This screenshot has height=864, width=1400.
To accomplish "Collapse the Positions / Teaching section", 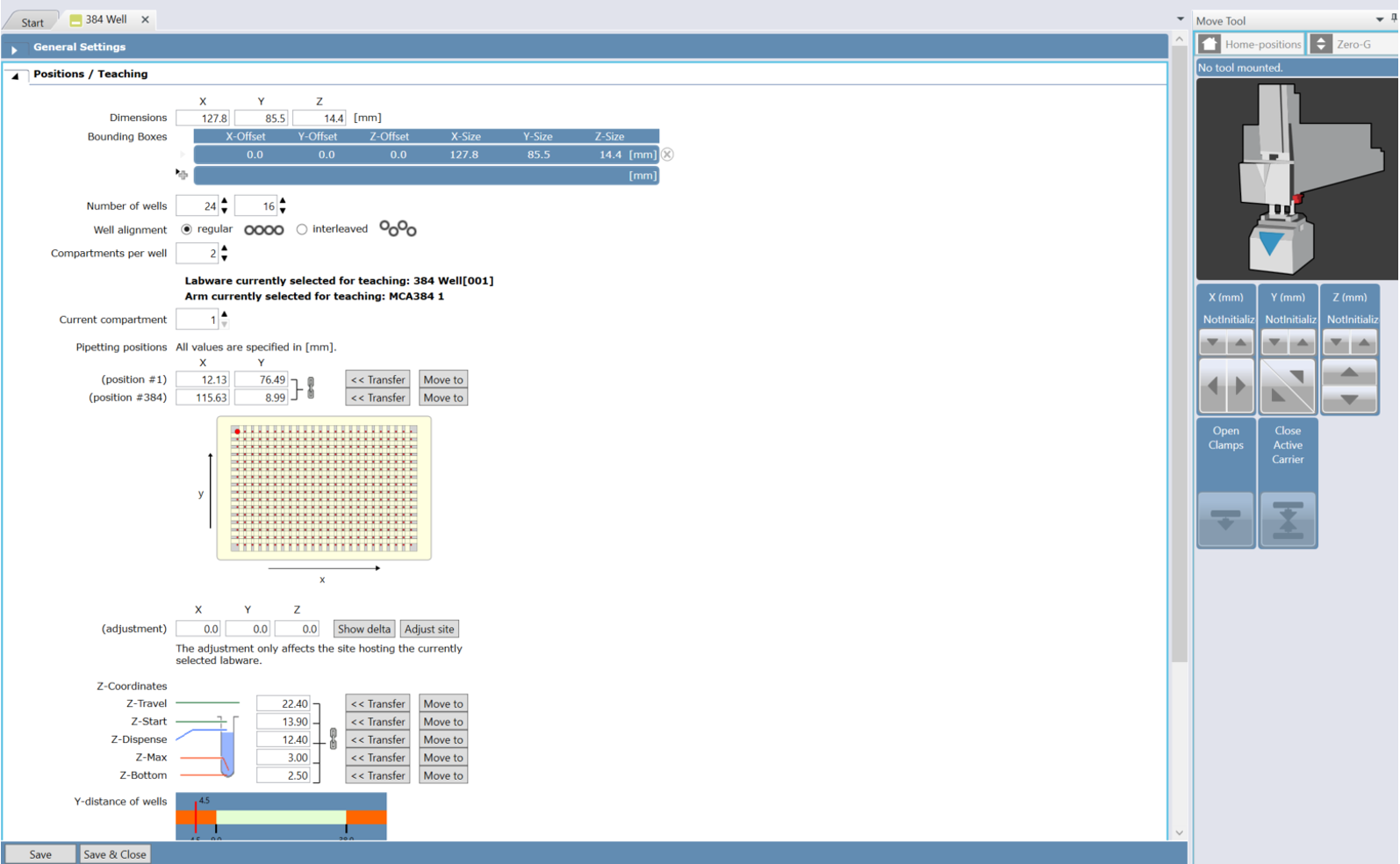I will 15,76.
